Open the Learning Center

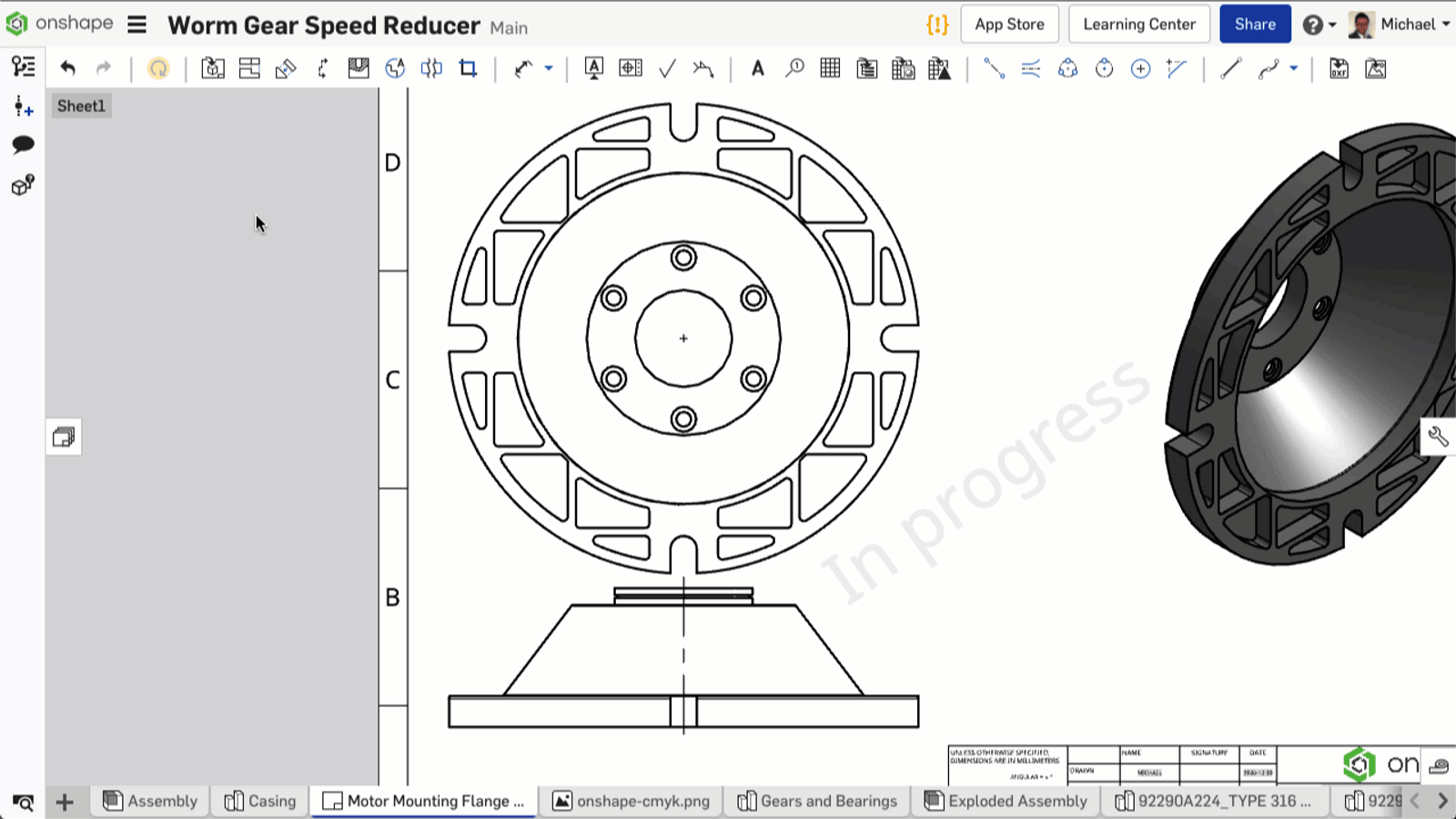click(x=1138, y=25)
